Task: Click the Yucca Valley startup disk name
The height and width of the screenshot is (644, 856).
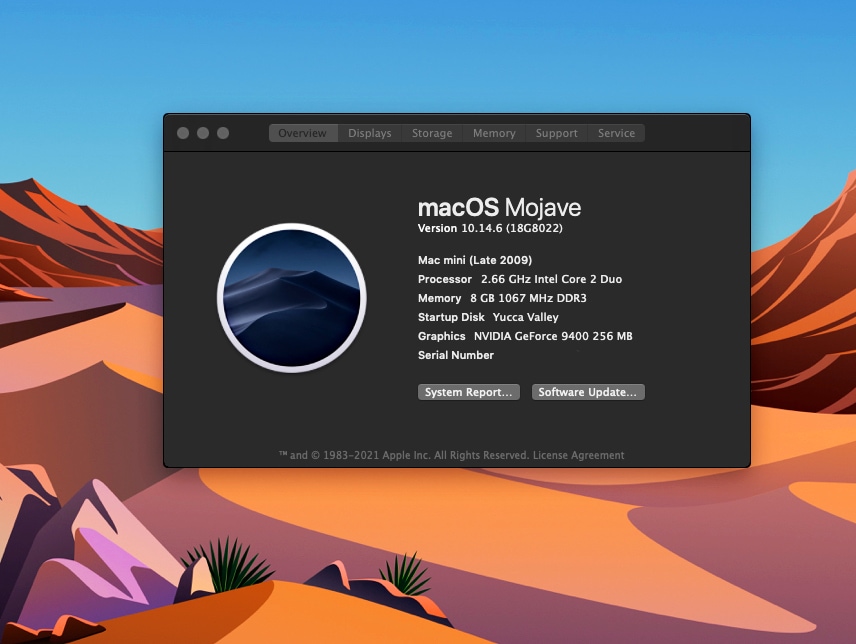Action: (525, 317)
